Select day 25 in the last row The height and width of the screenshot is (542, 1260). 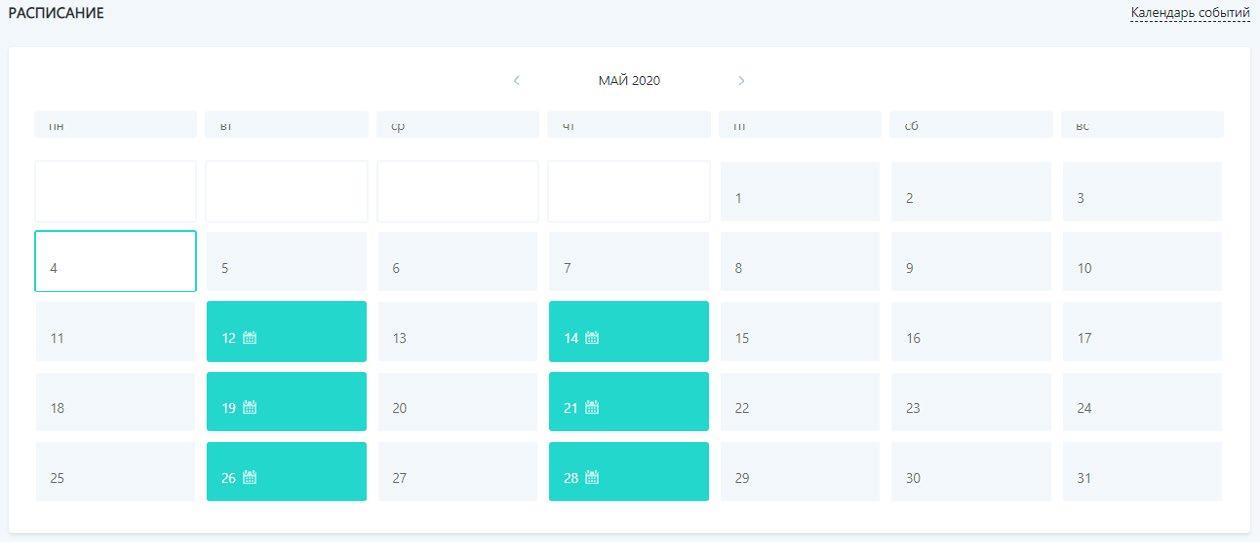pyautogui.click(x=116, y=471)
